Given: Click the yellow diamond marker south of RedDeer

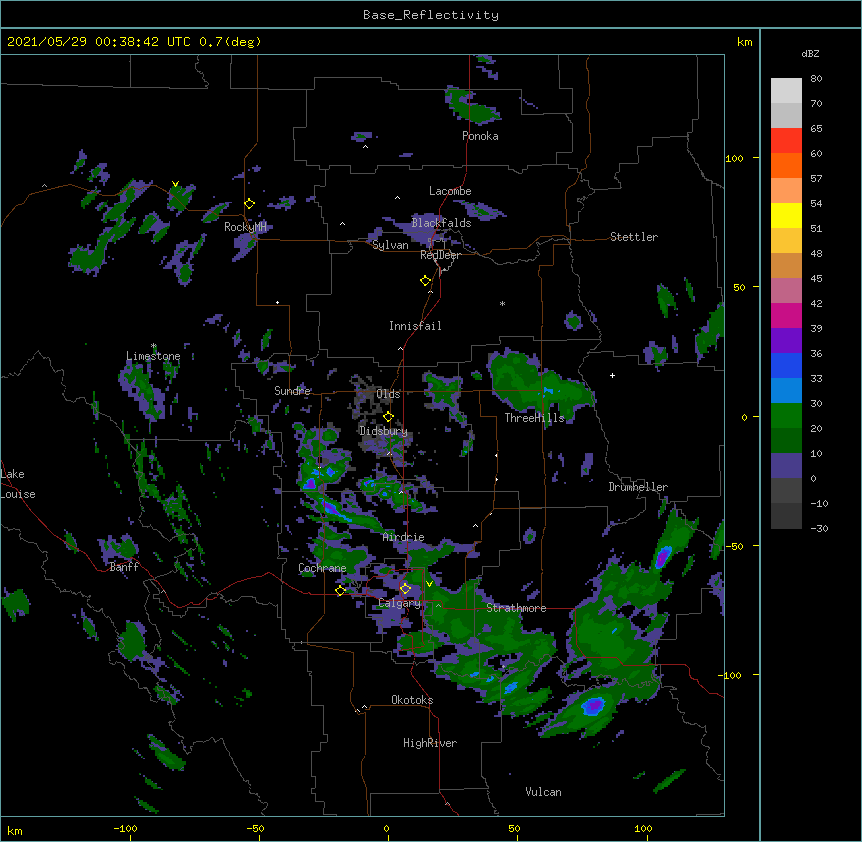Looking at the screenshot, I should pyautogui.click(x=425, y=281).
